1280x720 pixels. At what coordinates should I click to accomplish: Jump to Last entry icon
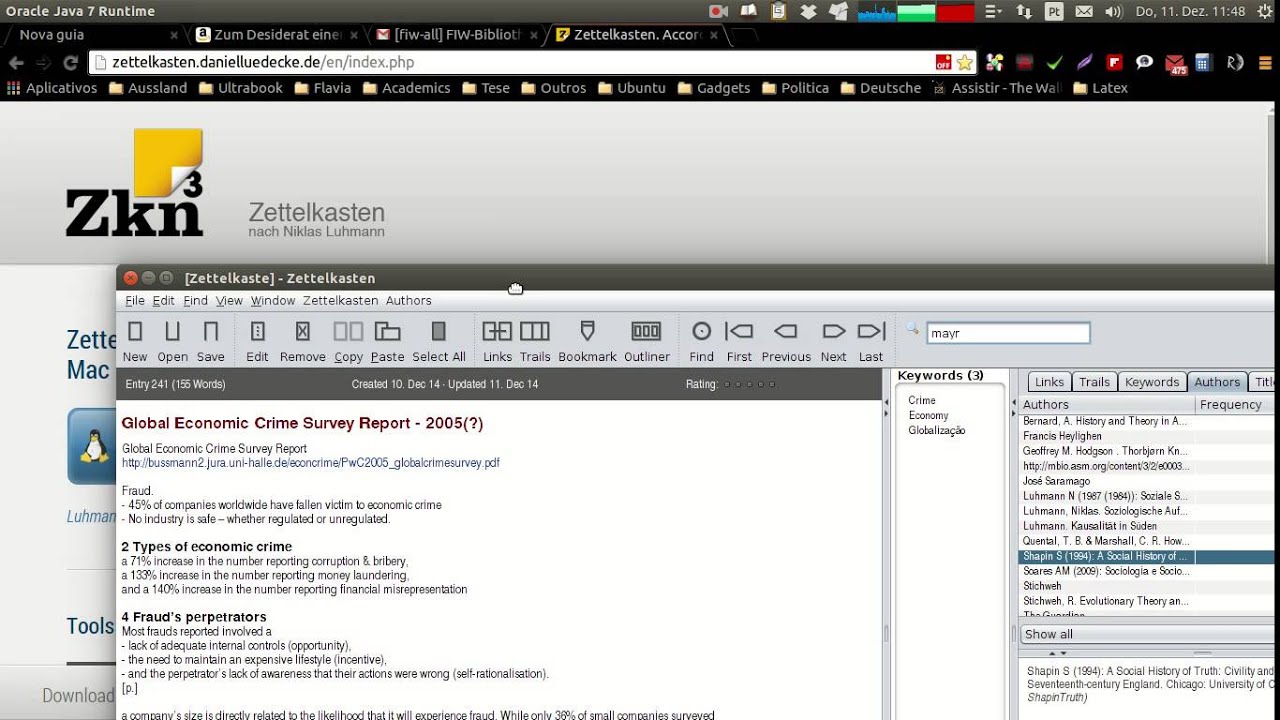coord(871,331)
